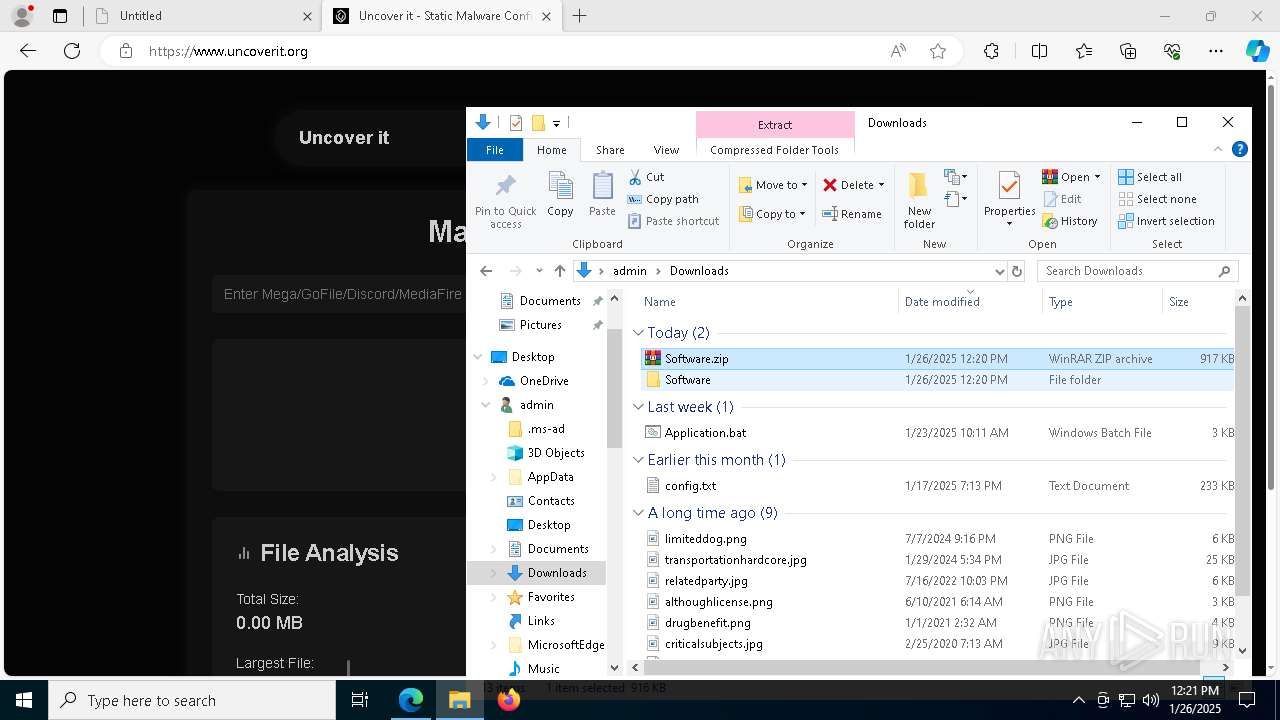
Task: Navigate back in File Explorer
Action: [x=486, y=271]
